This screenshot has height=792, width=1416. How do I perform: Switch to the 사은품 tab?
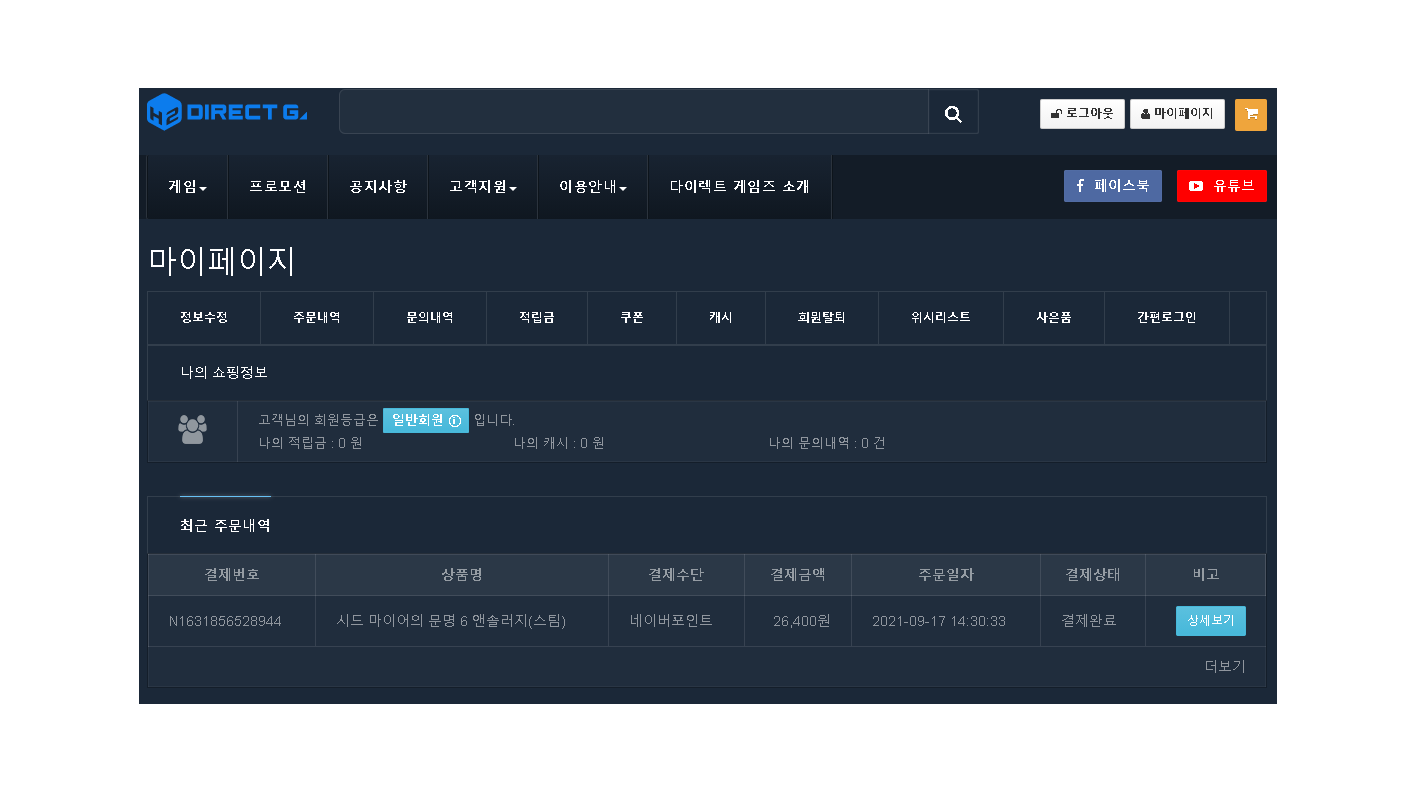(x=1054, y=318)
